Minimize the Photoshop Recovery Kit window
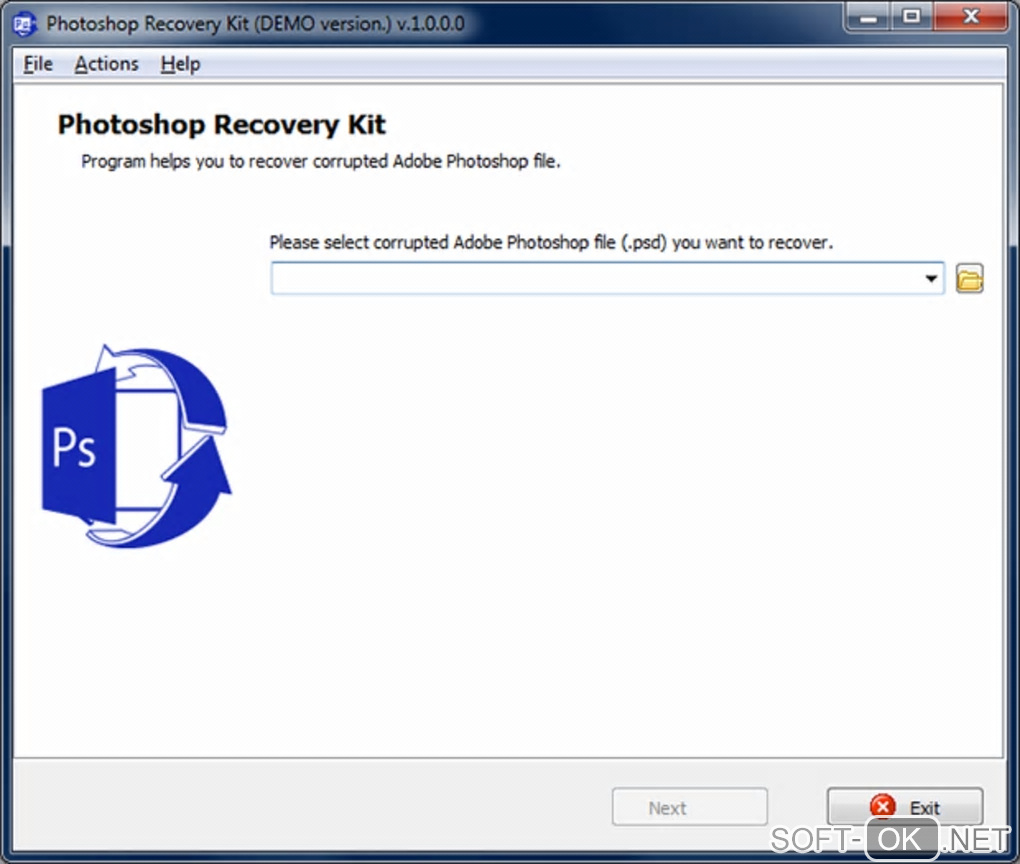Image resolution: width=1020 pixels, height=864 pixels. [868, 18]
